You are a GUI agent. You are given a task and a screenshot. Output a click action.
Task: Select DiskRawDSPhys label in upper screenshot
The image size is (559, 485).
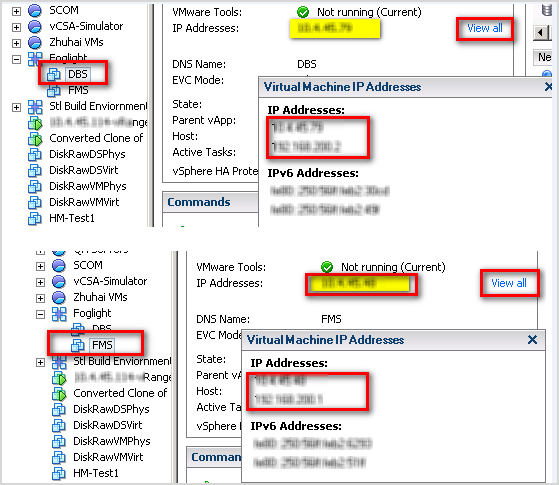point(87,154)
